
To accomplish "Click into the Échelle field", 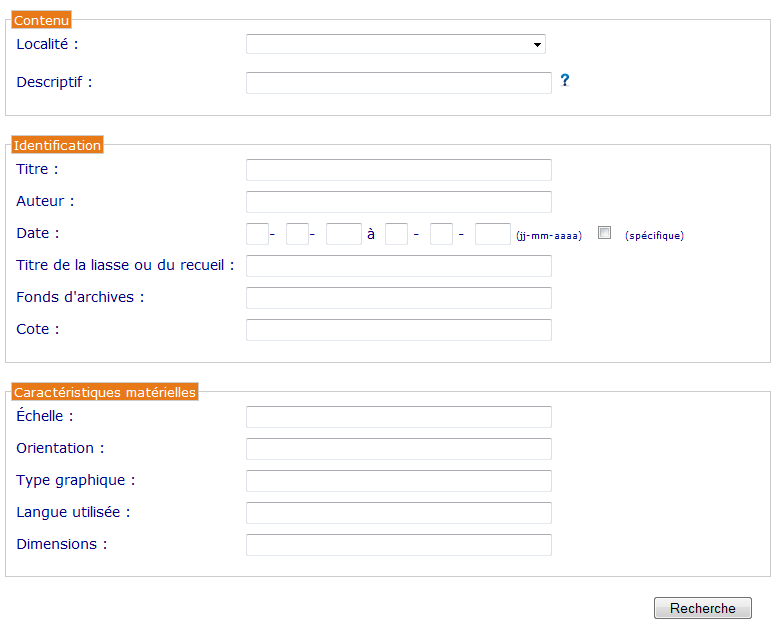I will click(x=398, y=417).
